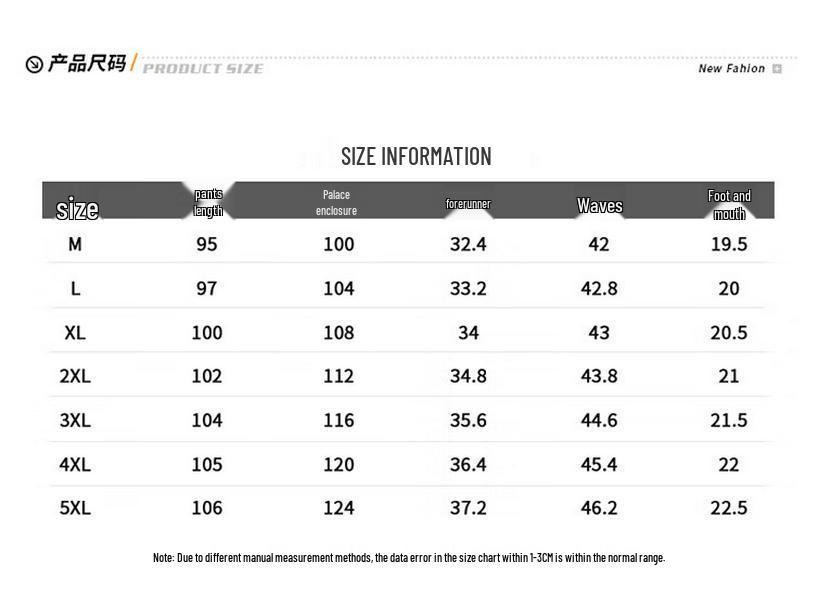Select the XL size row label

[x=75, y=332]
